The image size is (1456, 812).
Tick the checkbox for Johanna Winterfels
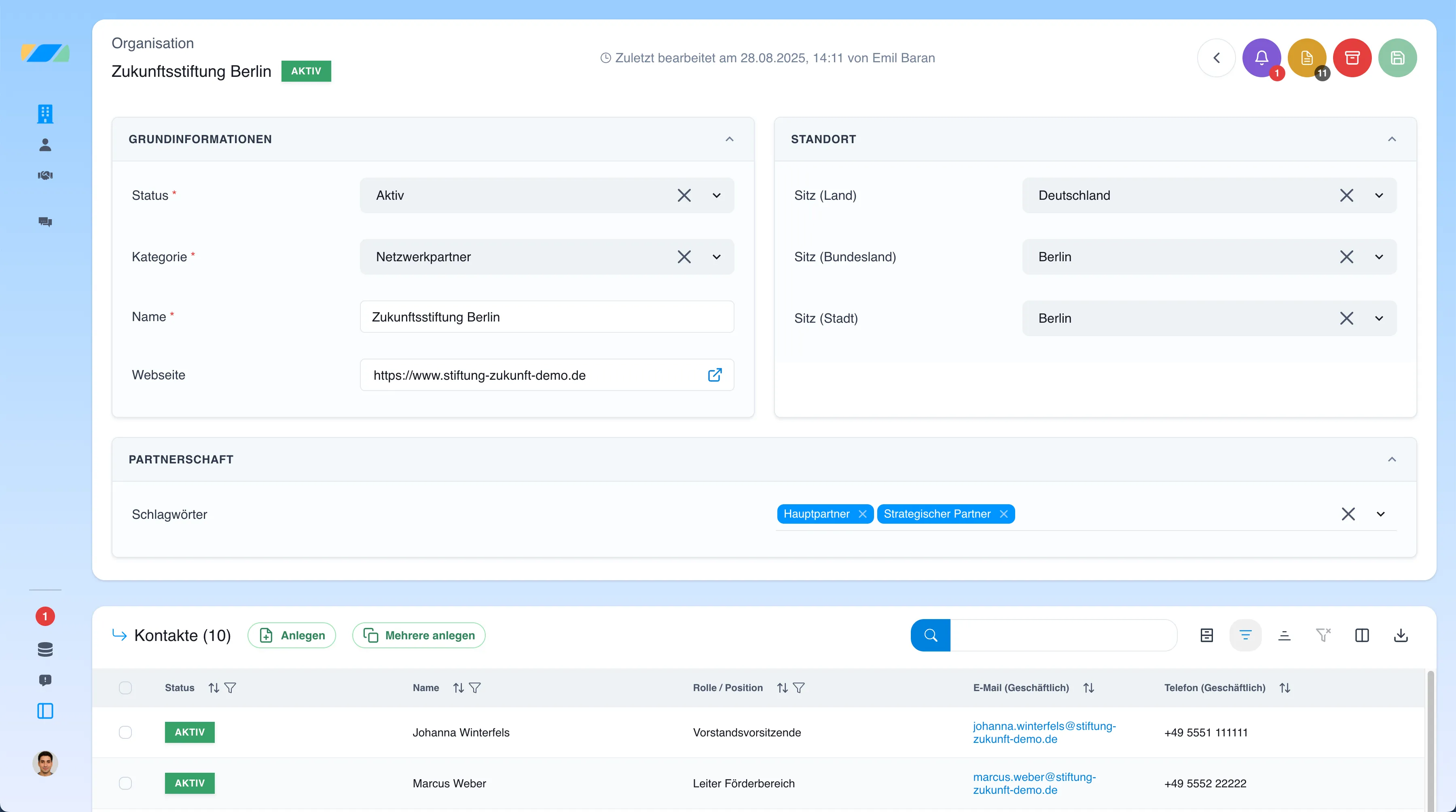tap(125, 732)
